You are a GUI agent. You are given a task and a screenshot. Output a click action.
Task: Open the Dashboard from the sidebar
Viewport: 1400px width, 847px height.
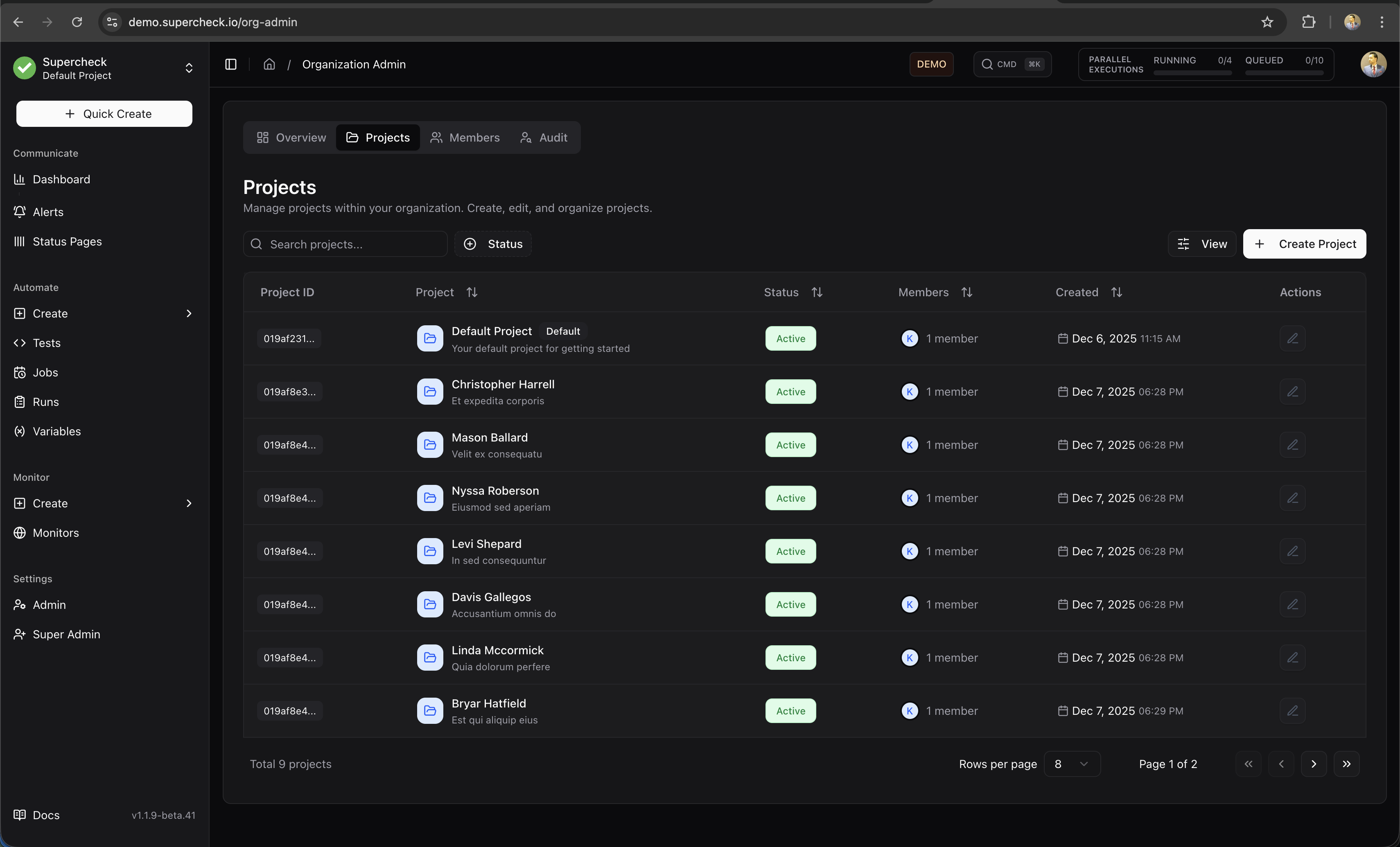[x=62, y=179]
